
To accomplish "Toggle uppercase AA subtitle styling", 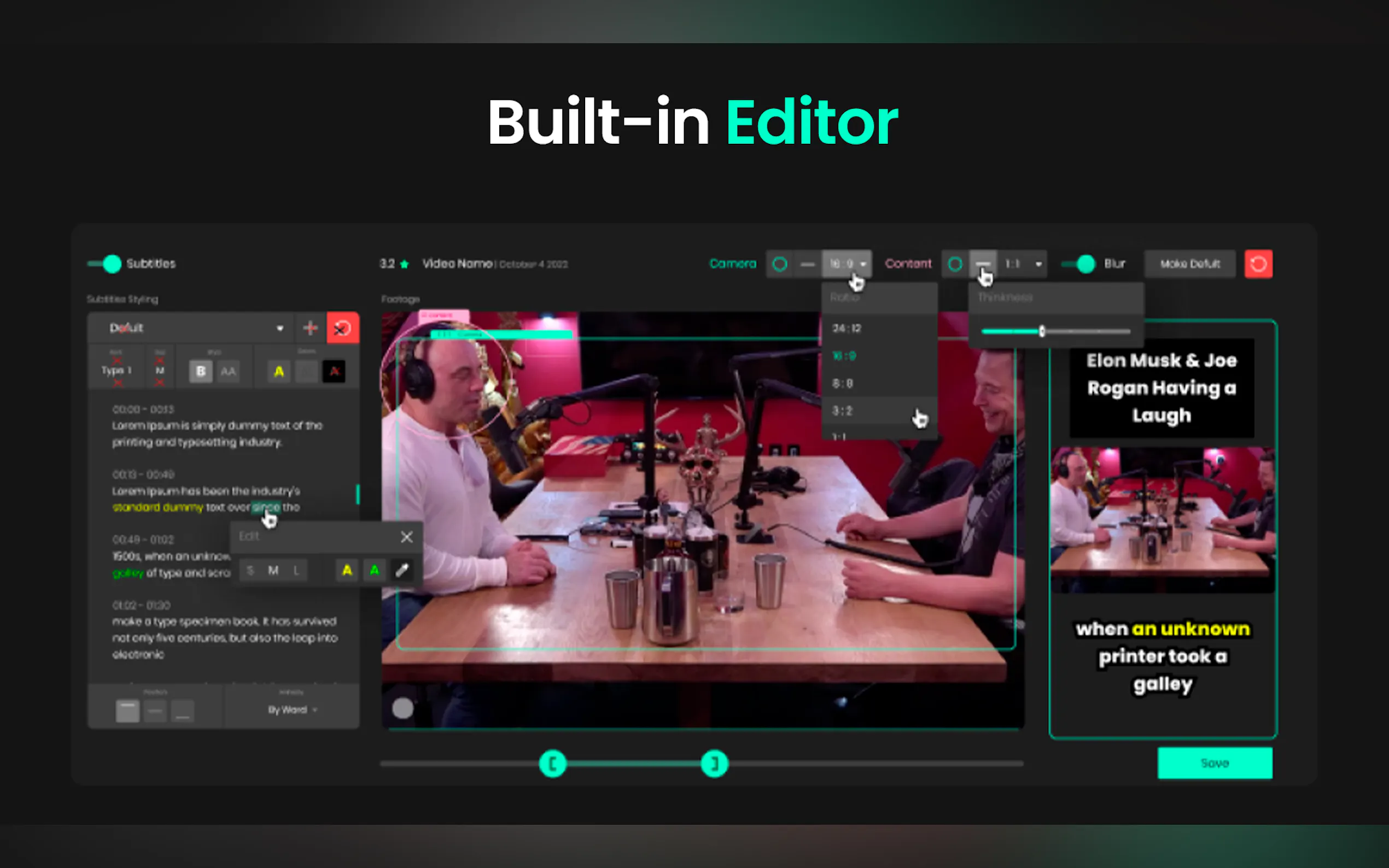I will point(228,372).
